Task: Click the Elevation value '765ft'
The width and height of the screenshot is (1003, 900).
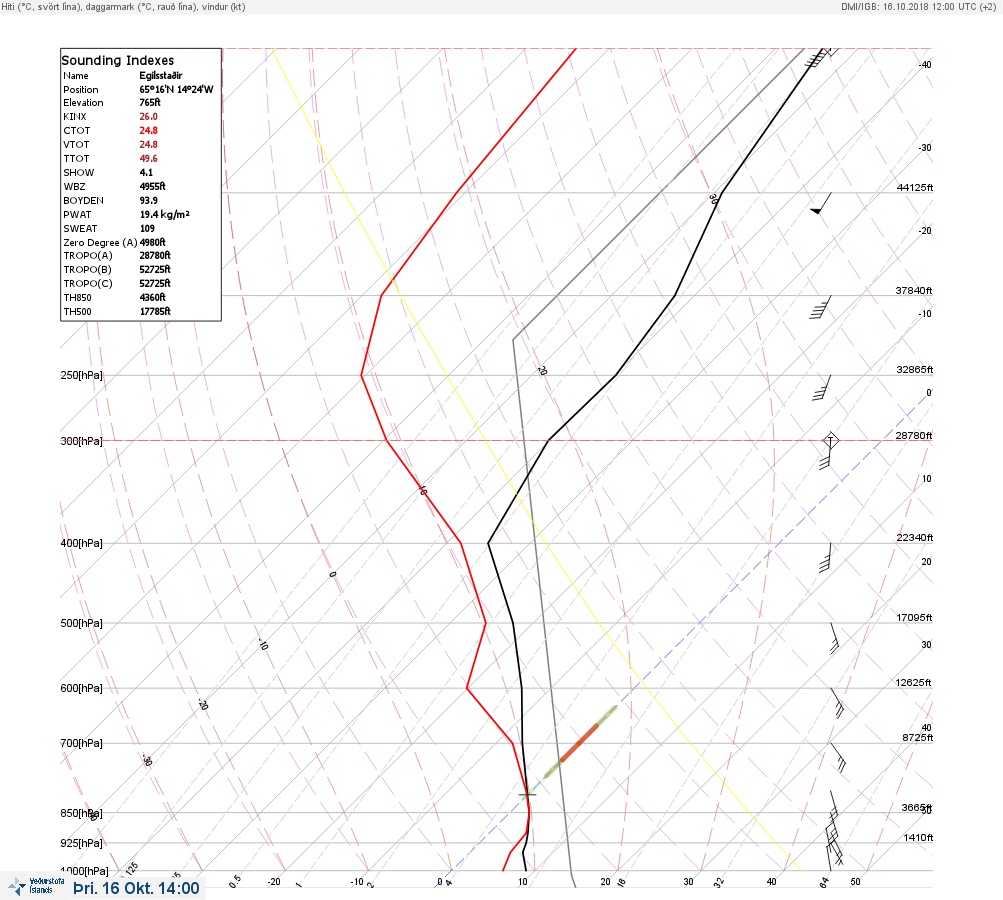Action: (x=150, y=102)
